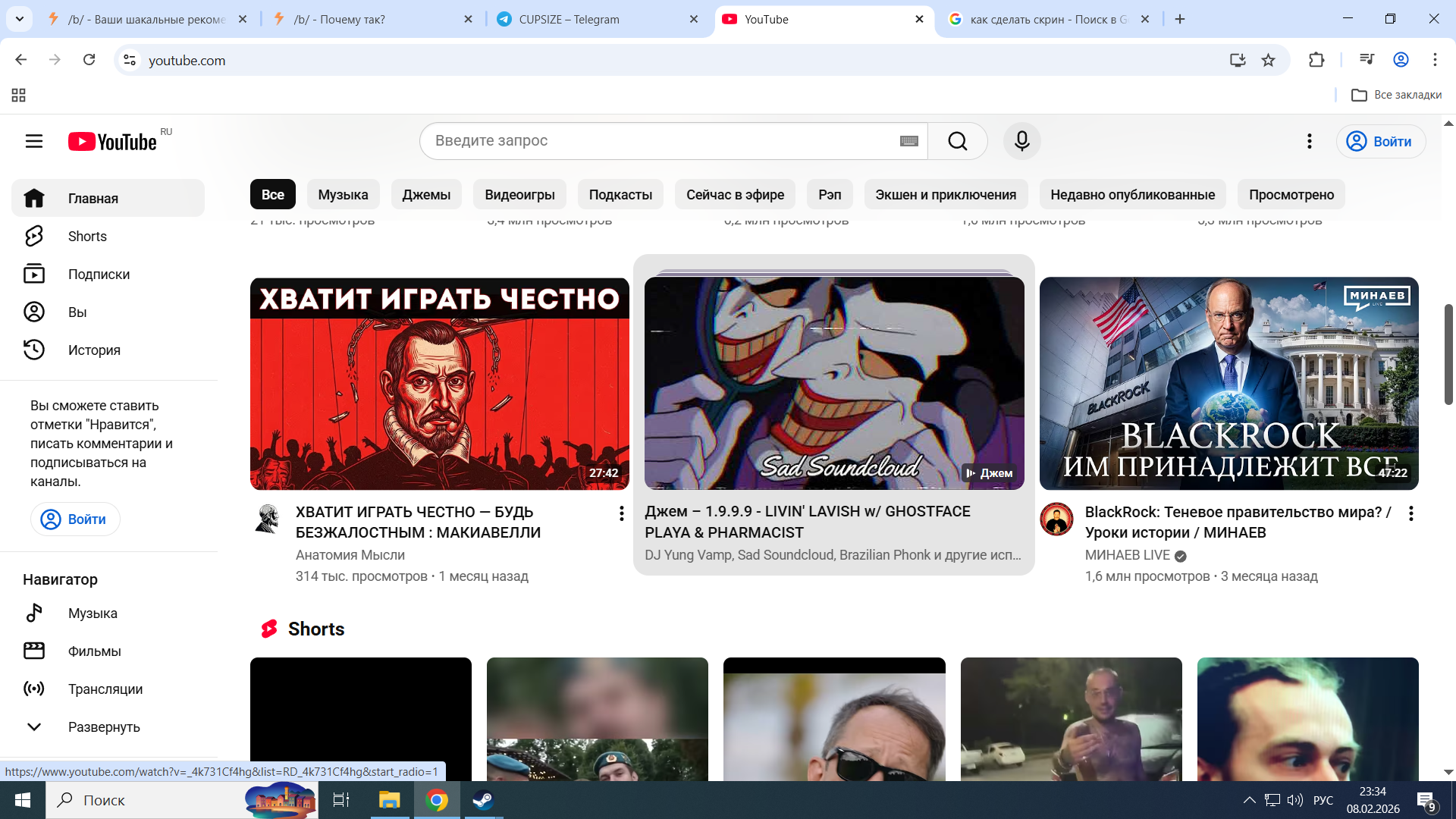Open the МИНАЕВ LIVE channel link
Screen dimensions: 1456x819
1127,555
